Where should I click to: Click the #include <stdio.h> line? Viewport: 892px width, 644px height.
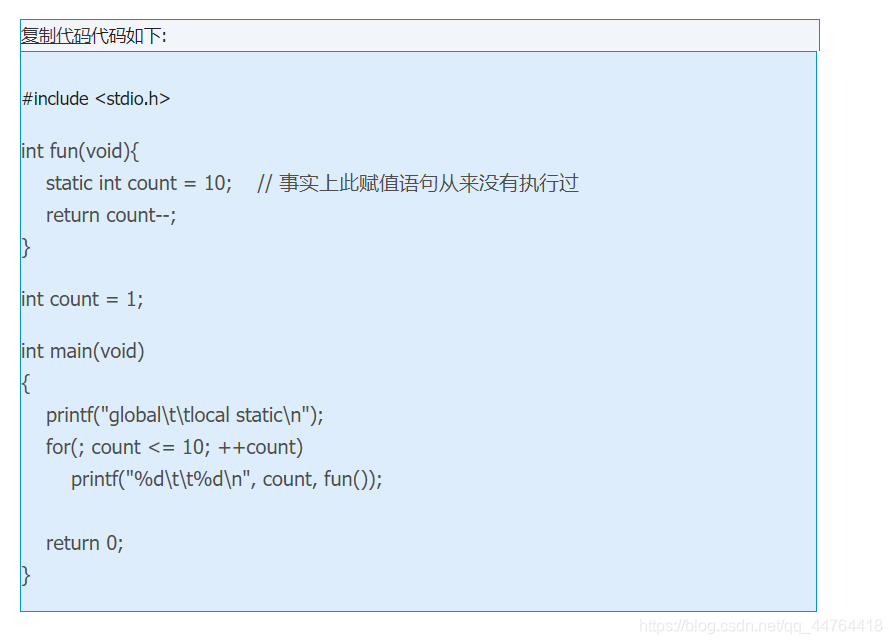(95, 99)
